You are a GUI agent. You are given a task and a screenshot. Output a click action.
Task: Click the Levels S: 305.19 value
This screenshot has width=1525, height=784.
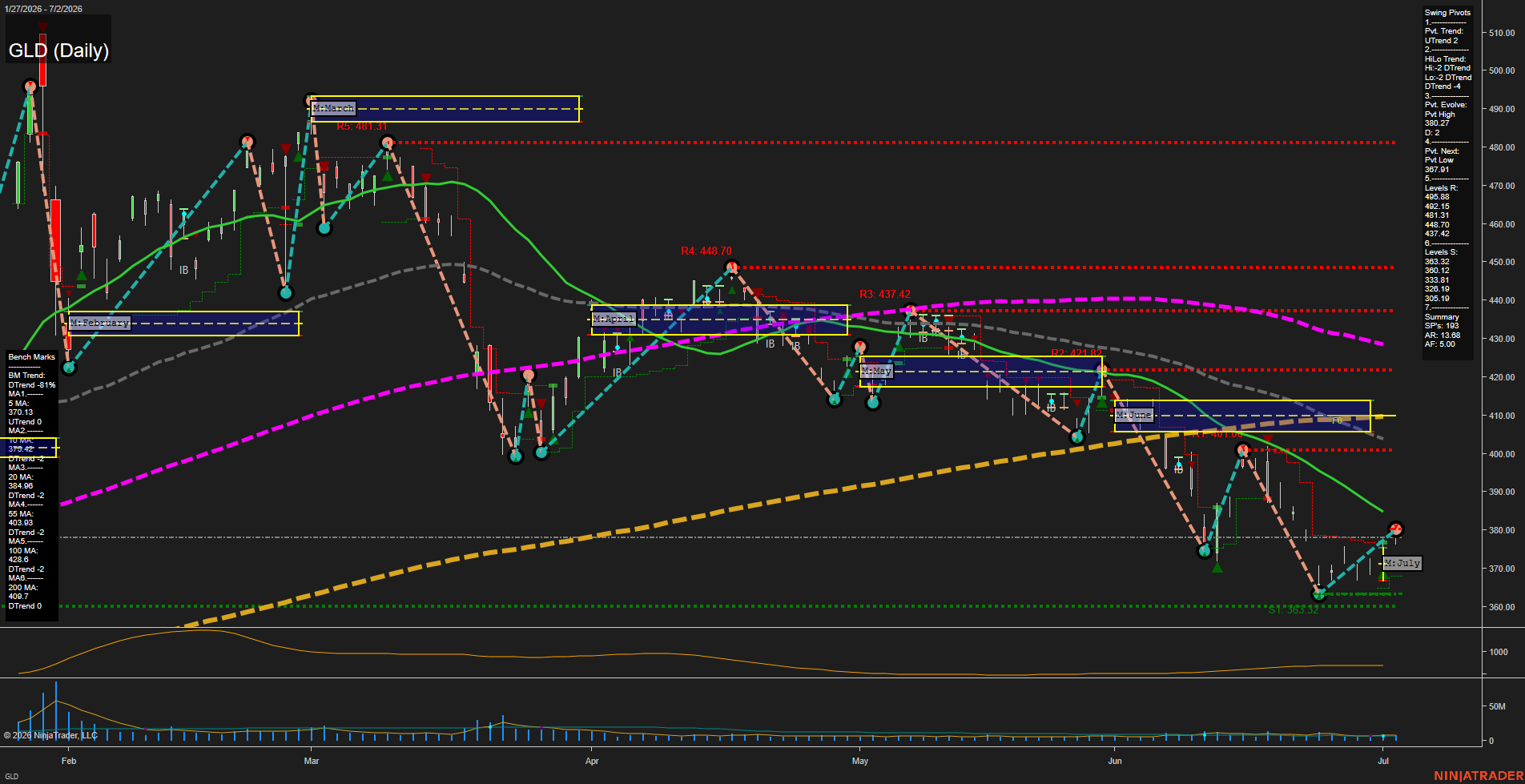[1437, 298]
